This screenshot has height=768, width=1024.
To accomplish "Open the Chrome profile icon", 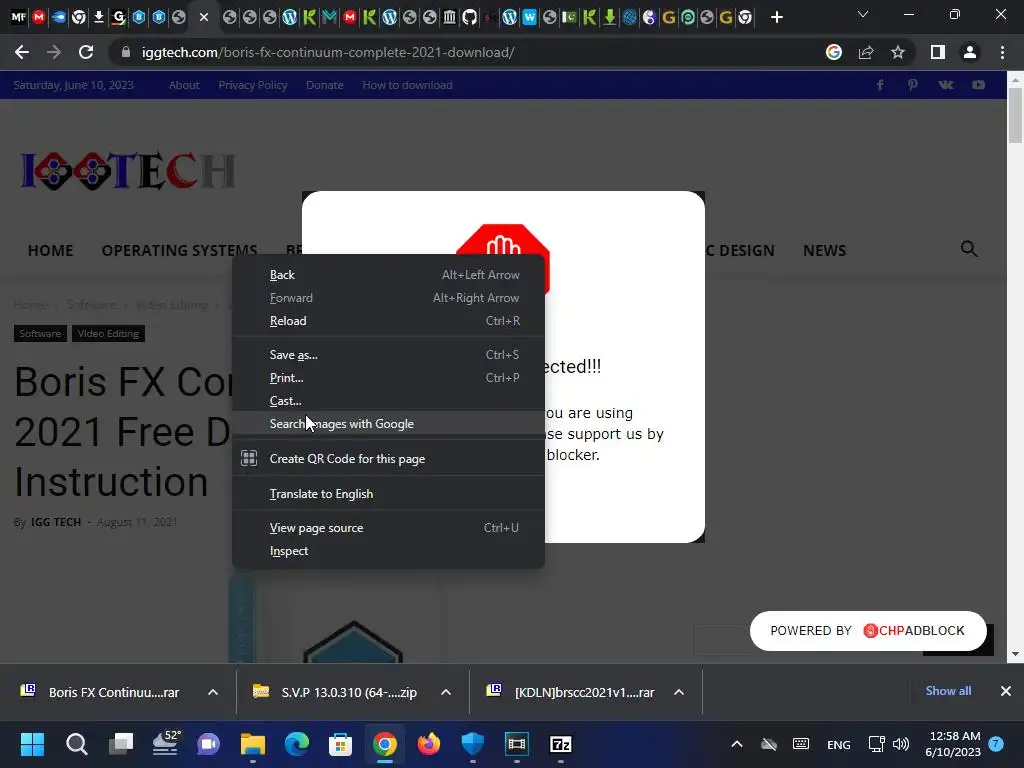I will coord(970,52).
